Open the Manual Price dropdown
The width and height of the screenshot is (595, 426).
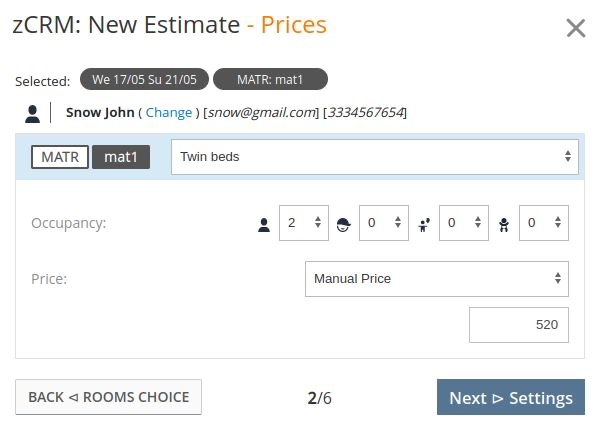point(437,279)
